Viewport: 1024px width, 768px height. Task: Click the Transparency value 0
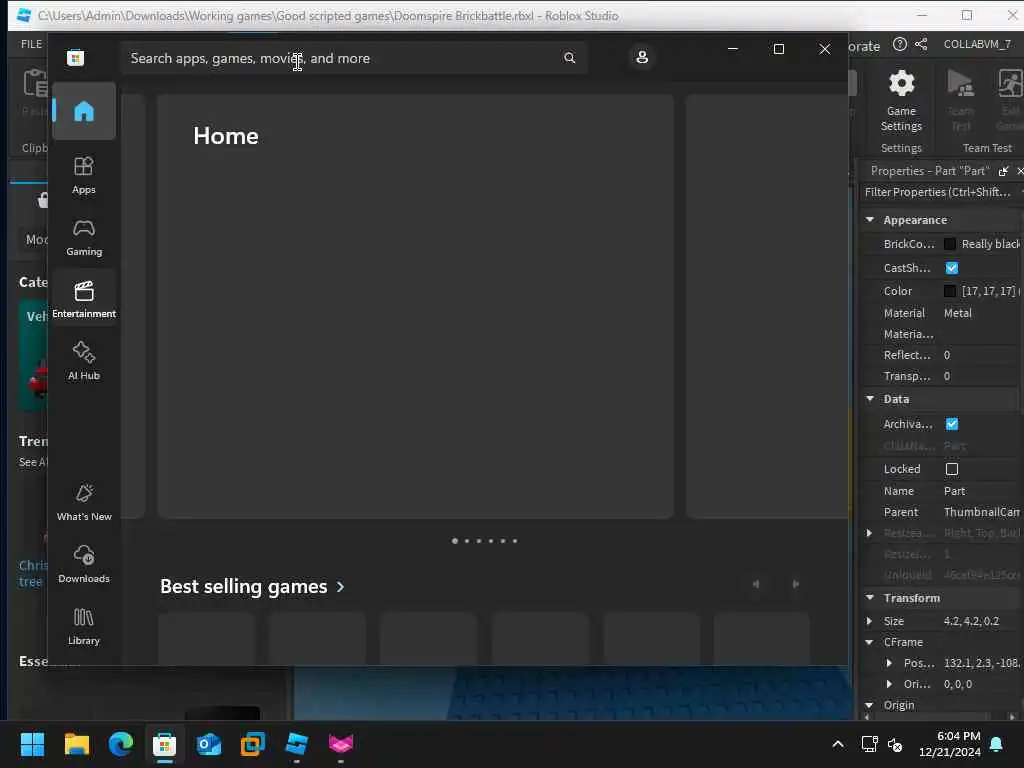(947, 376)
